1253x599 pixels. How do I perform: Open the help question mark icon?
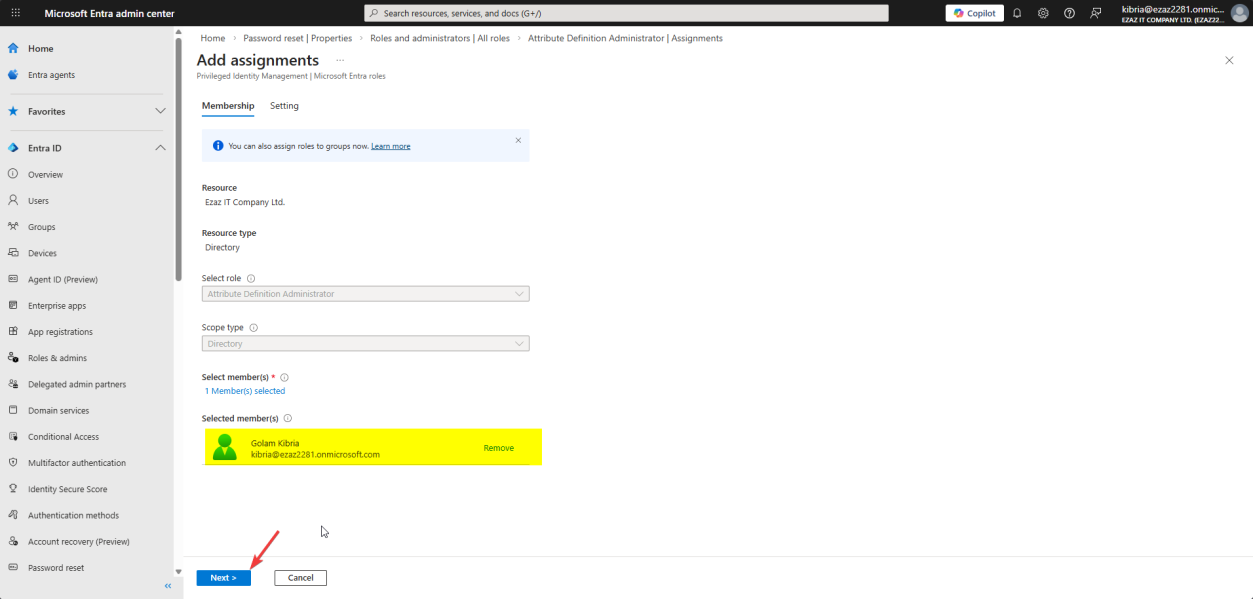coord(1069,13)
